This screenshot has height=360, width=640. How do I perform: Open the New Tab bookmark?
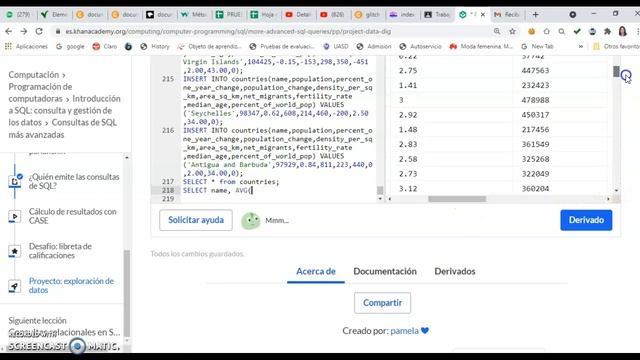pyautogui.click(x=537, y=47)
